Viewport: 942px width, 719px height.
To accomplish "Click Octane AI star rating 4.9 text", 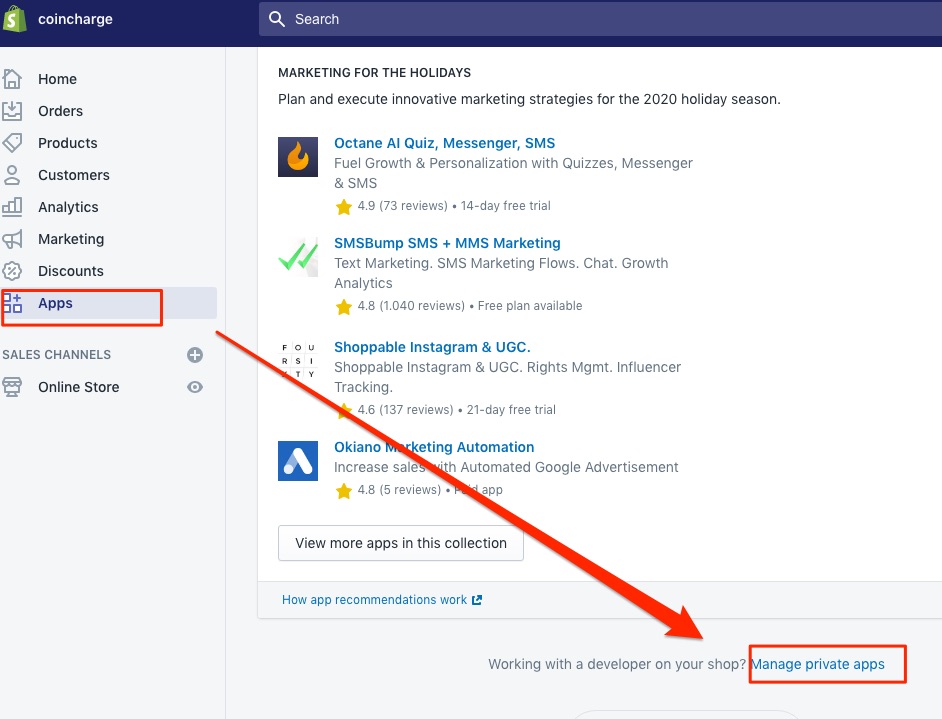I will (403, 206).
